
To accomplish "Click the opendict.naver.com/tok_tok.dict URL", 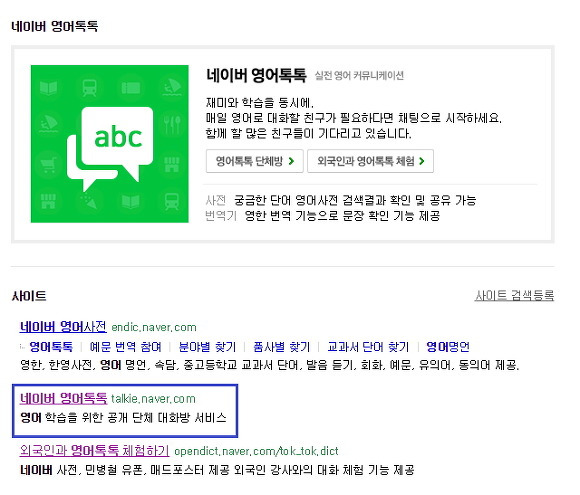I will click(x=256, y=451).
